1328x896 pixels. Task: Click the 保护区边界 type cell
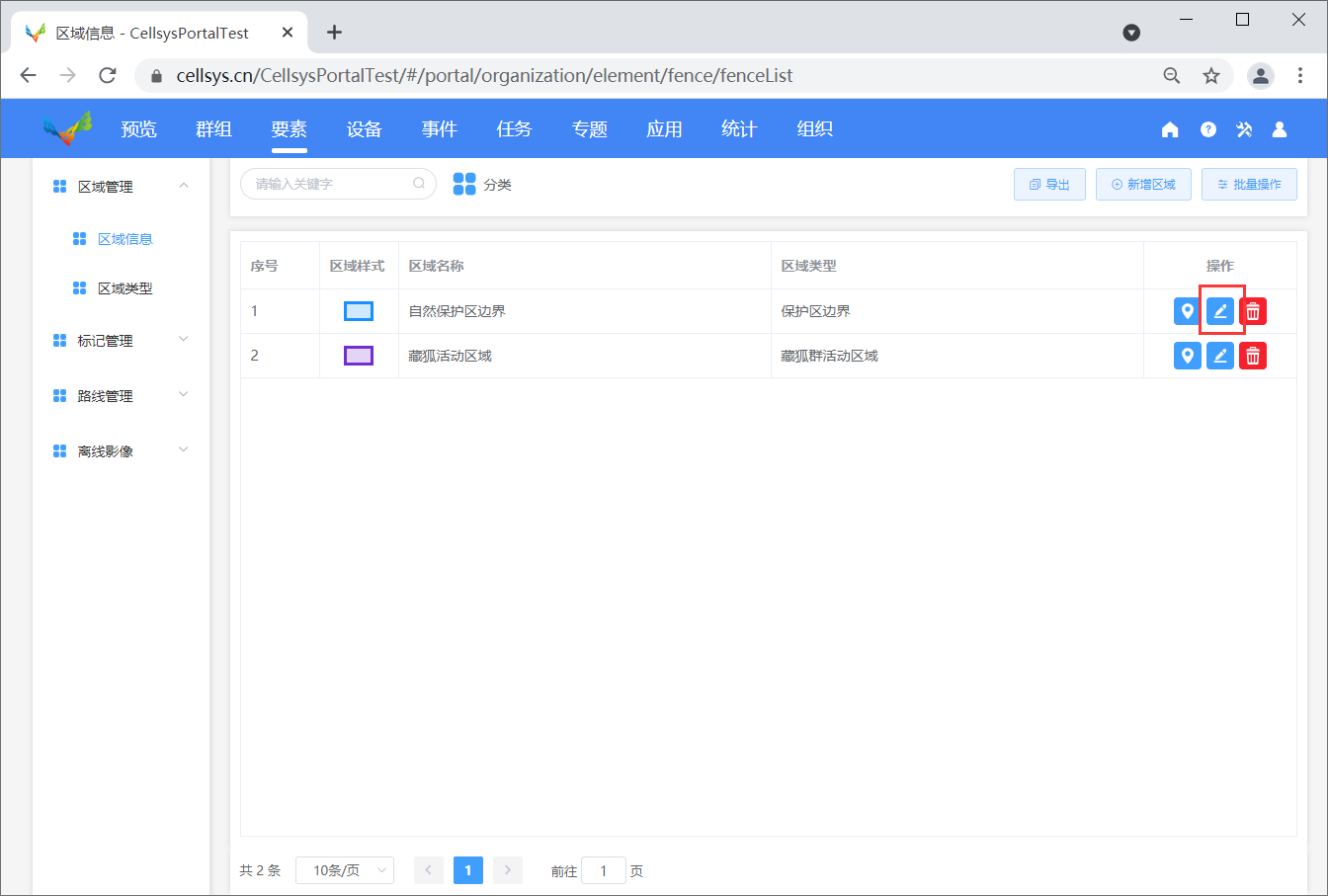(956, 311)
